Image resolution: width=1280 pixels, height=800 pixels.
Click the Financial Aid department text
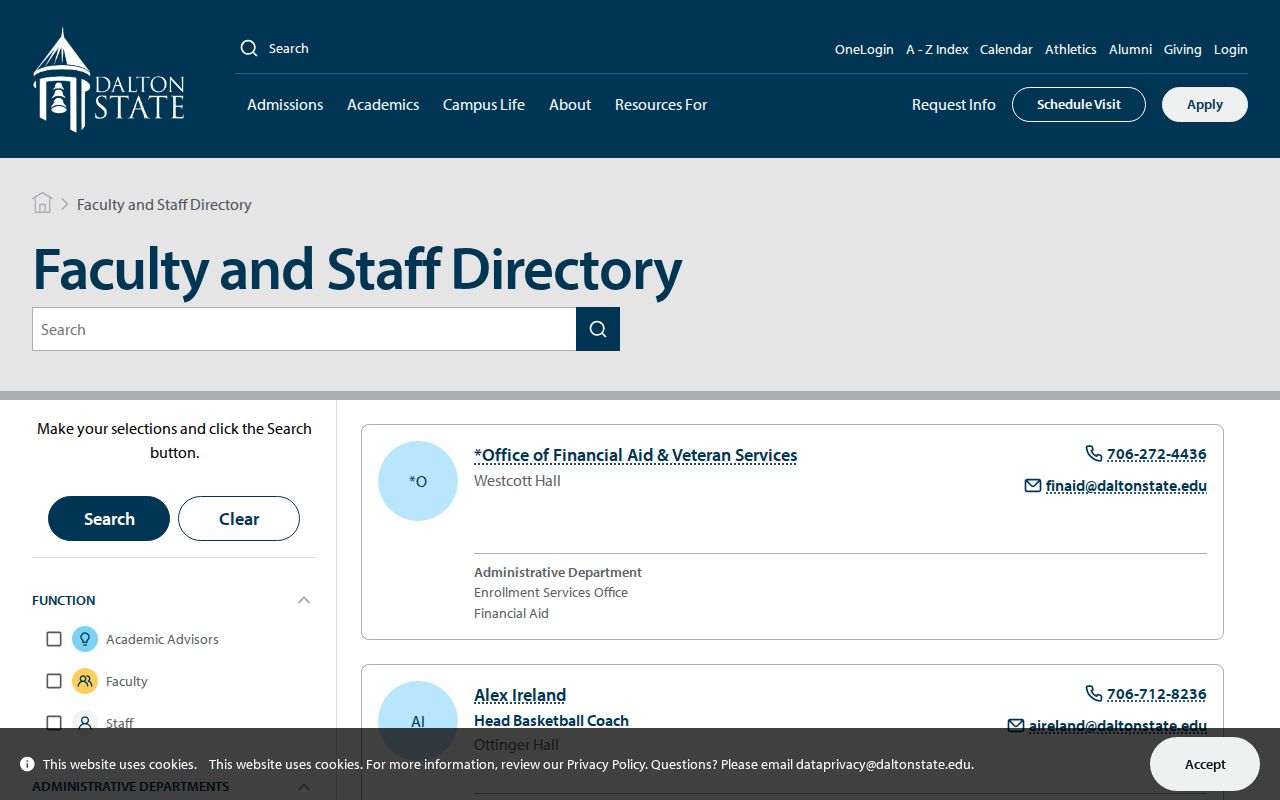(x=511, y=614)
